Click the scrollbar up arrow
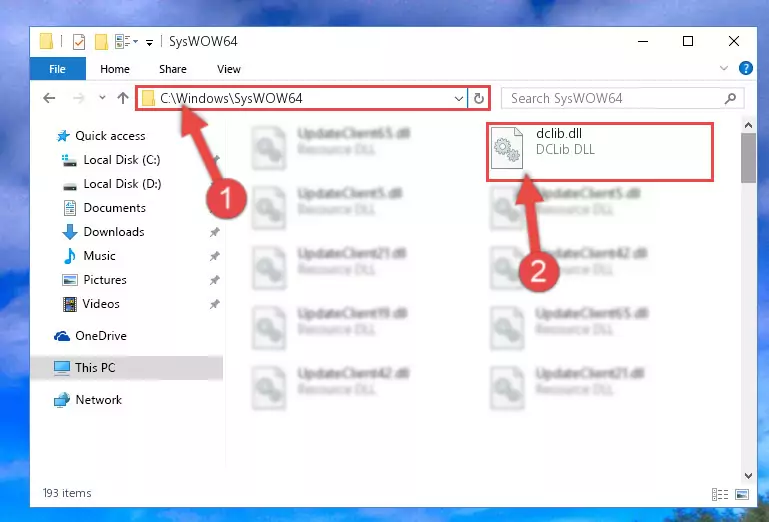The width and height of the screenshot is (769, 522). [x=748, y=126]
